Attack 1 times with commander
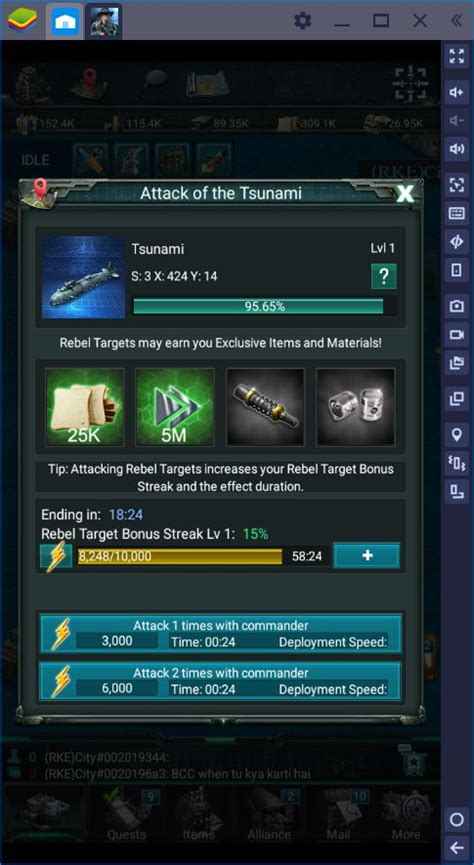 pyautogui.click(x=220, y=634)
